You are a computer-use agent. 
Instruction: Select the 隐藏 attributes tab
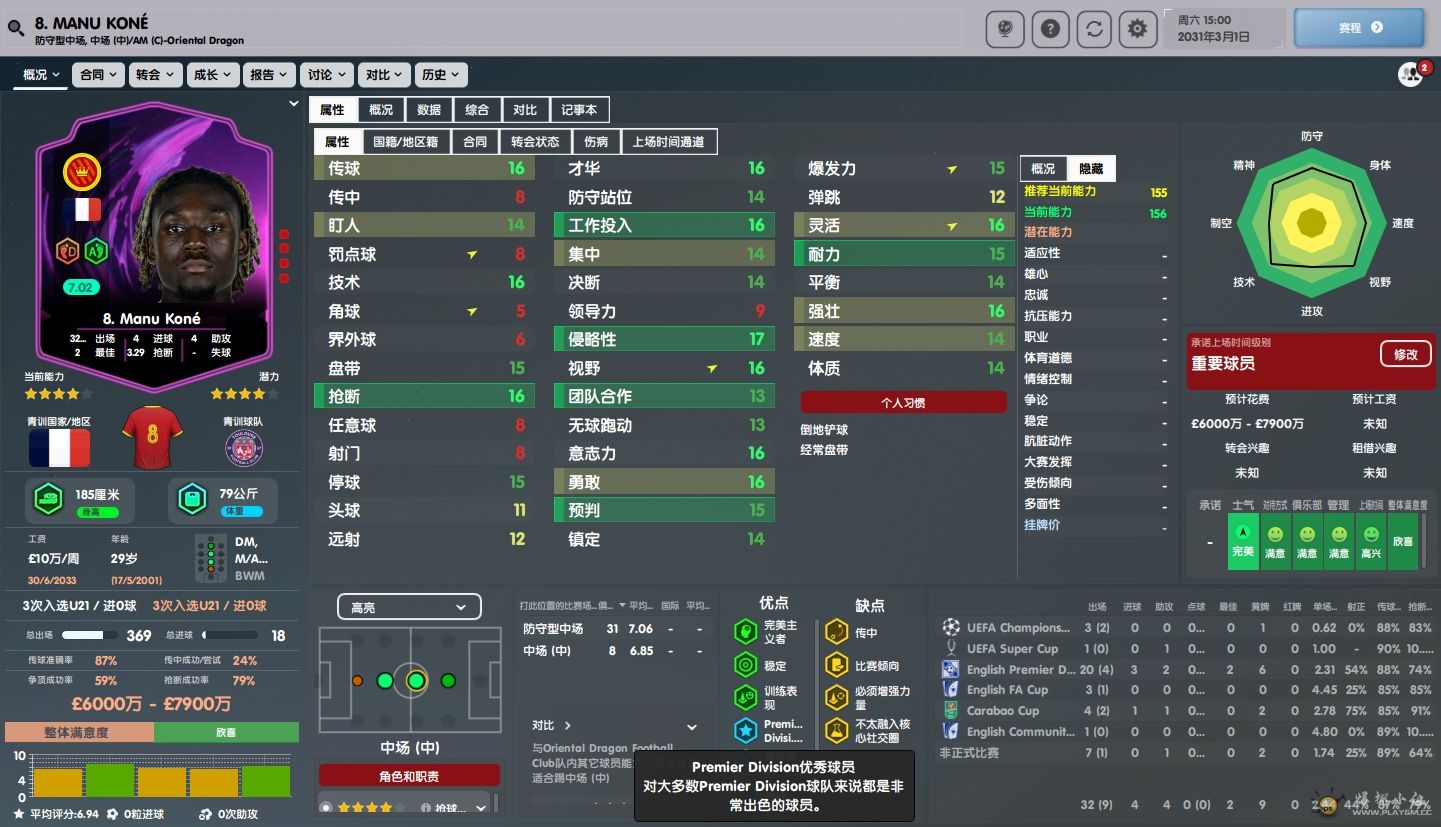[x=1091, y=169]
